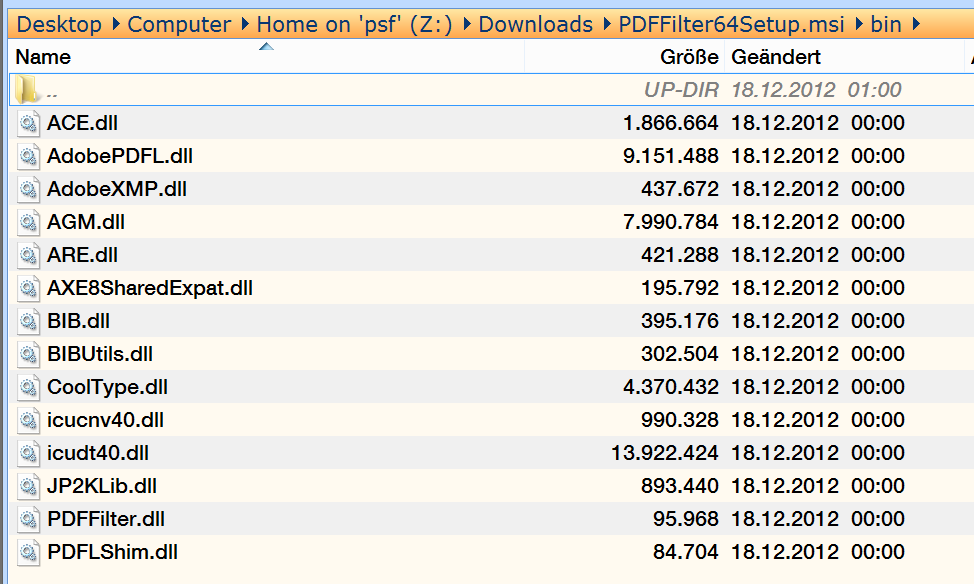Select the JP2KLib.dll file name
The height and width of the screenshot is (584, 974).
(x=102, y=486)
